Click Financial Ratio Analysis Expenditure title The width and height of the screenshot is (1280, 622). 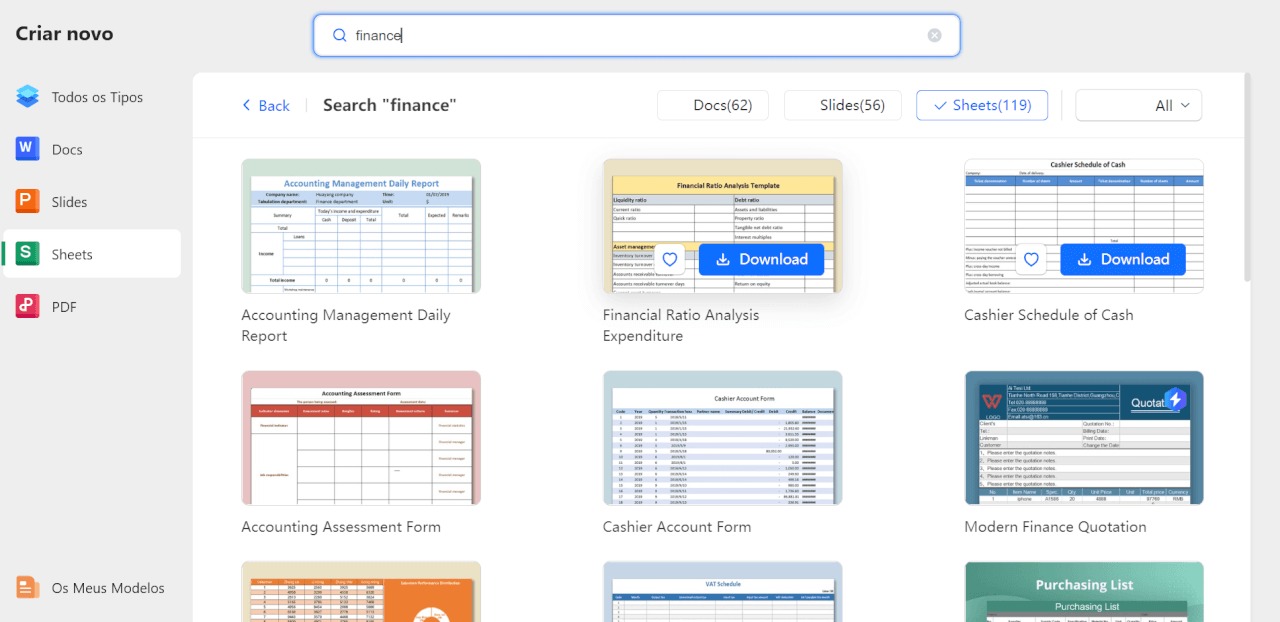click(681, 325)
